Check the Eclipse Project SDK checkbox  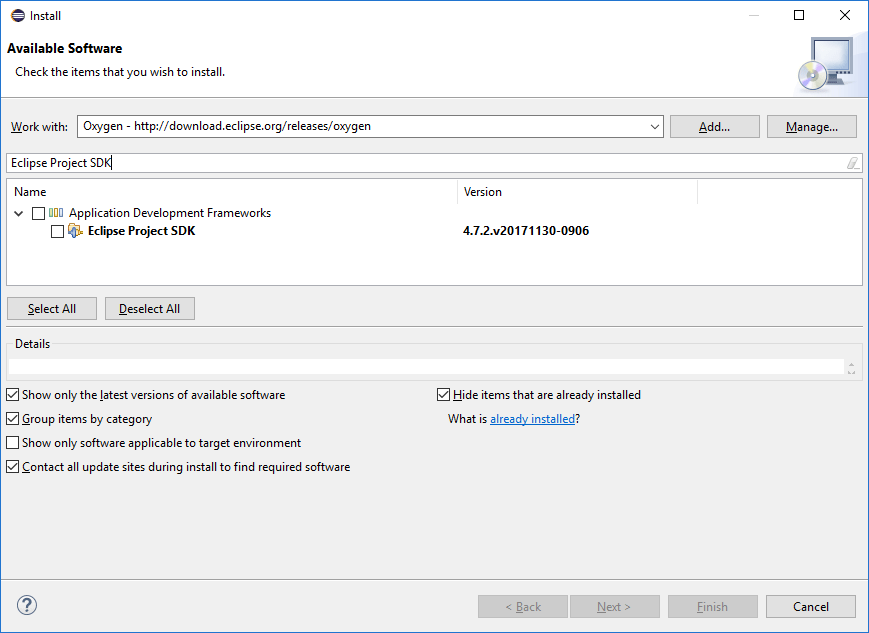pos(57,231)
